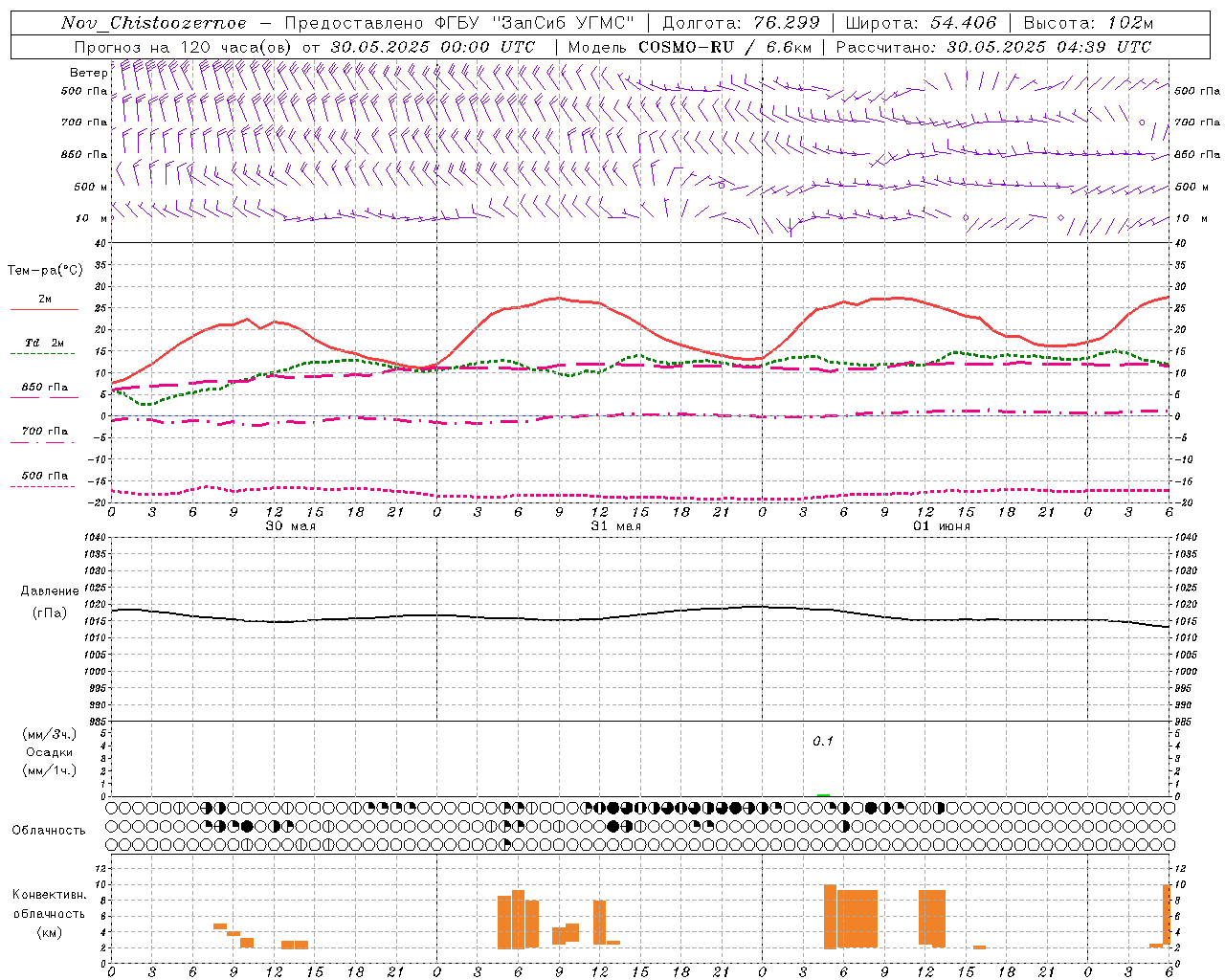Click the '700 гПа' temperature legend dash-dot sample
The width and height of the screenshot is (1225, 980).
pyautogui.click(x=42, y=442)
